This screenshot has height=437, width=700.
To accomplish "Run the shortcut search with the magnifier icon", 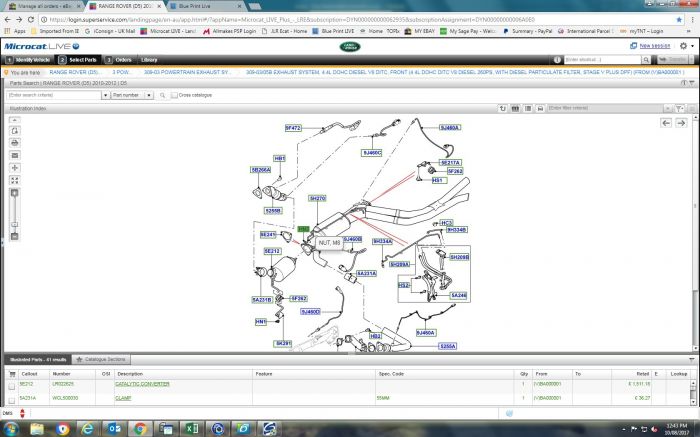I will pos(646,60).
